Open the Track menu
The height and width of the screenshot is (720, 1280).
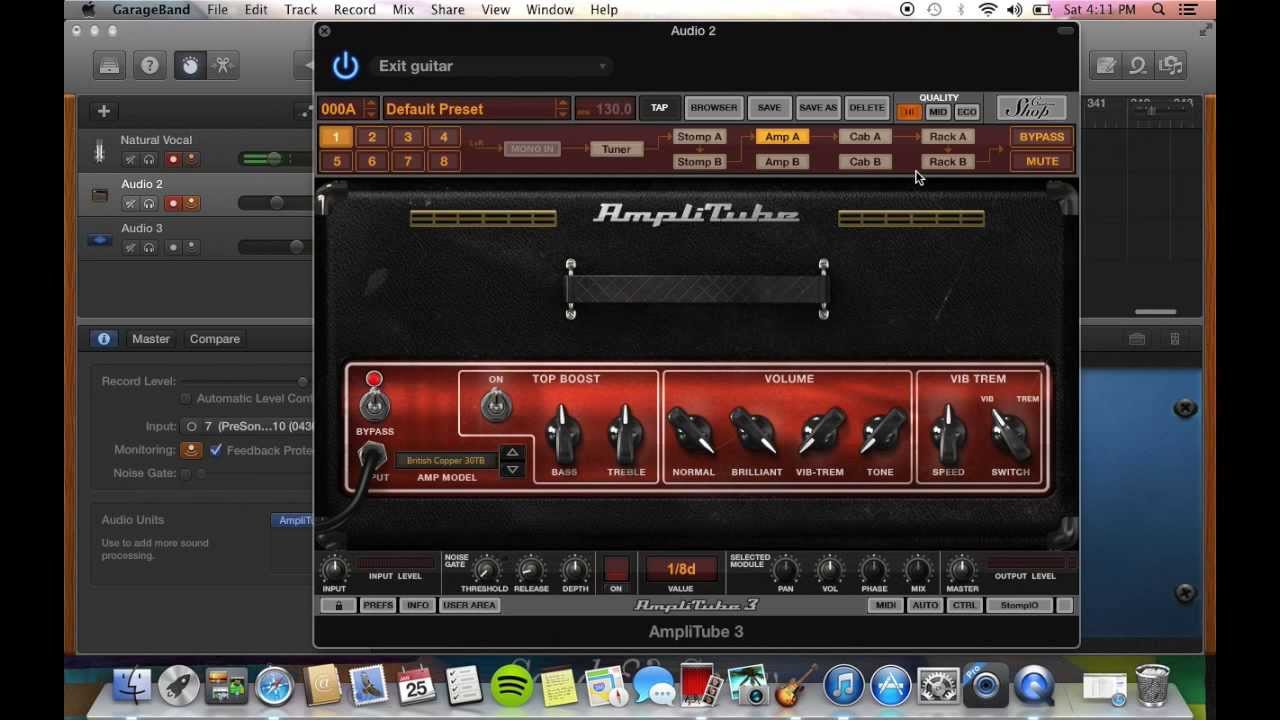pyautogui.click(x=300, y=10)
